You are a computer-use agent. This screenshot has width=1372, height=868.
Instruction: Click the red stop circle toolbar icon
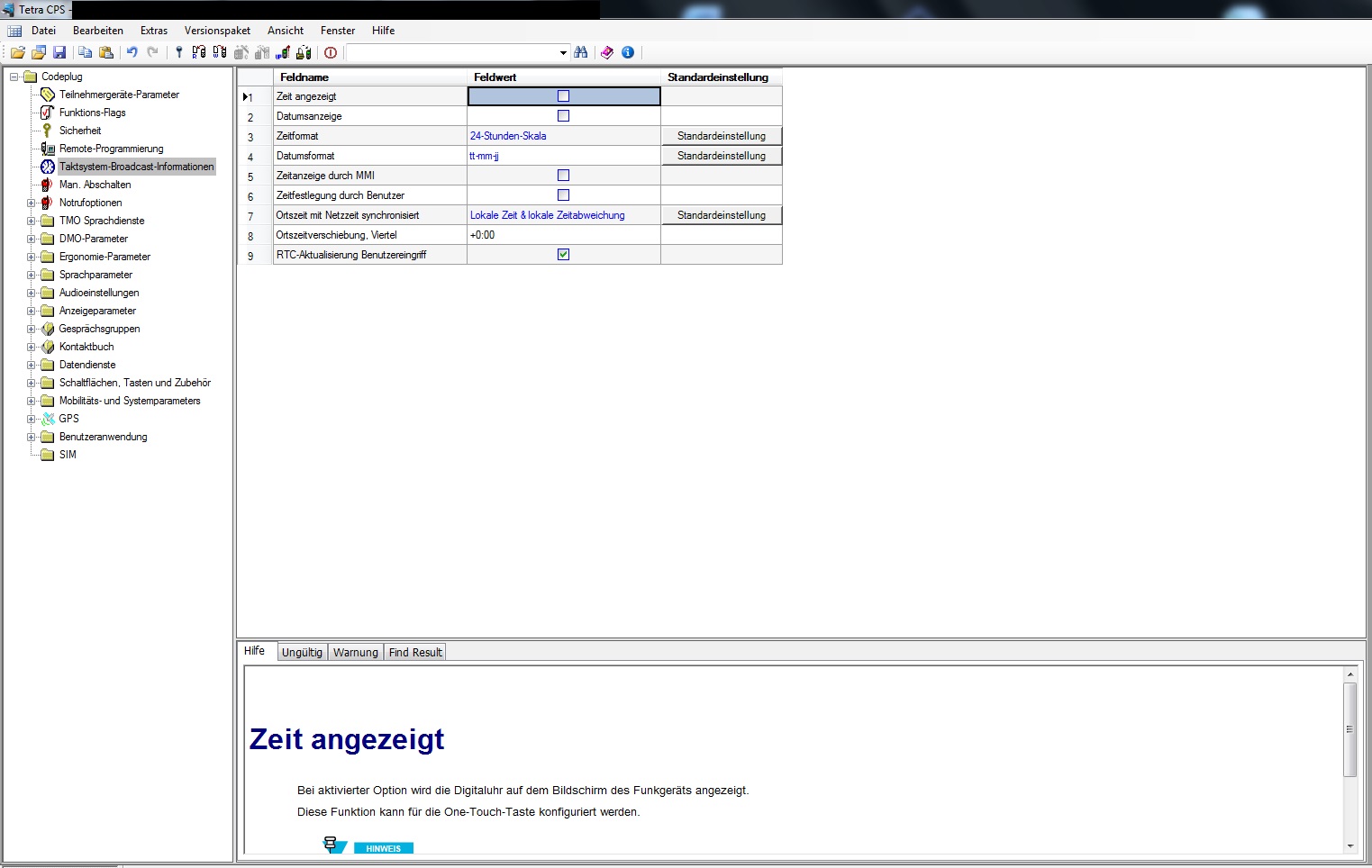pos(331,52)
